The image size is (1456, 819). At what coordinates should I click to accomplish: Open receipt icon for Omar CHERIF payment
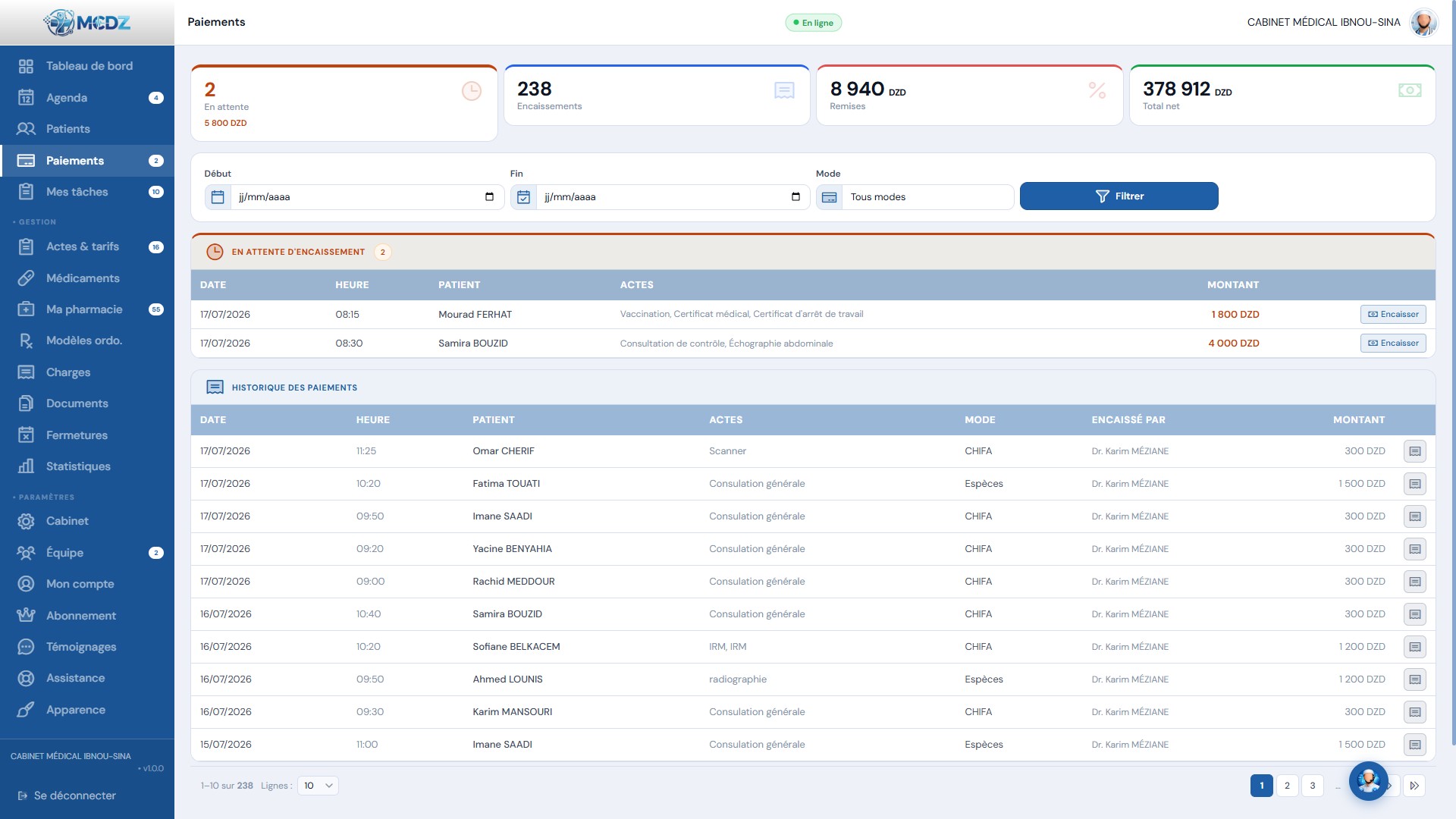[1414, 451]
